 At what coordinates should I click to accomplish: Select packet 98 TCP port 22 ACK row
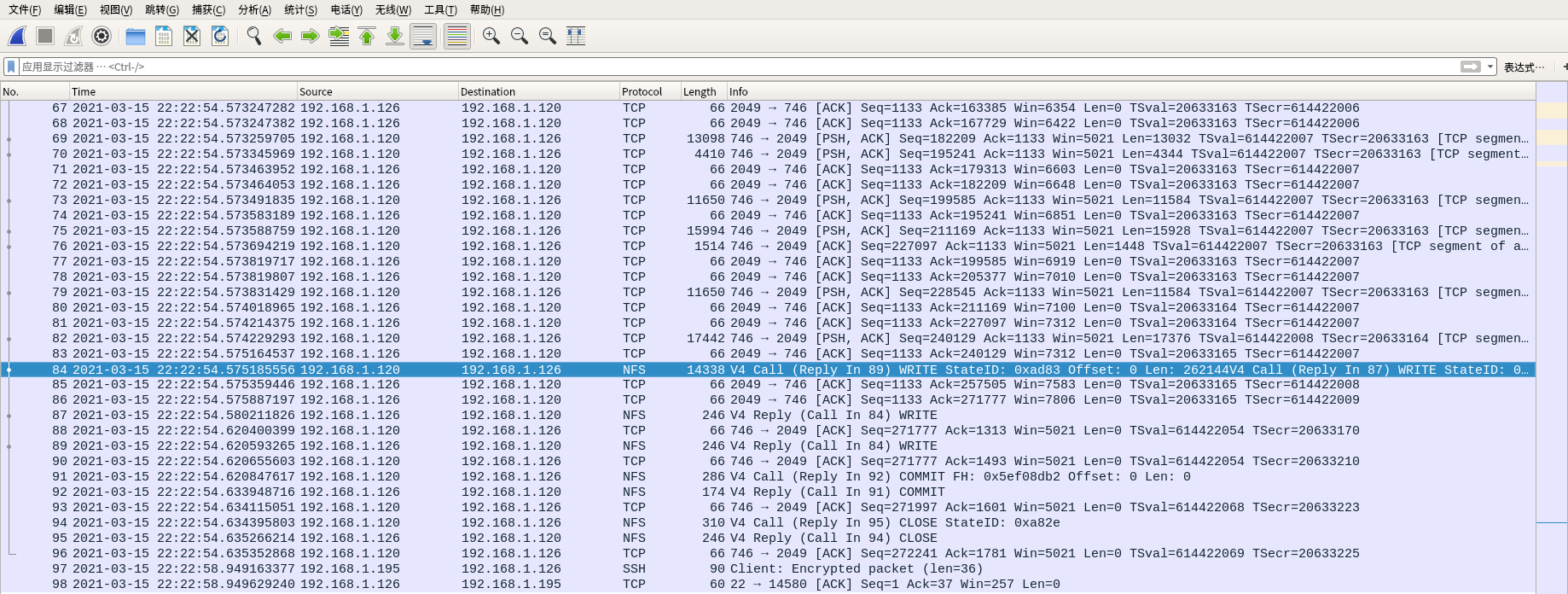click(x=768, y=585)
